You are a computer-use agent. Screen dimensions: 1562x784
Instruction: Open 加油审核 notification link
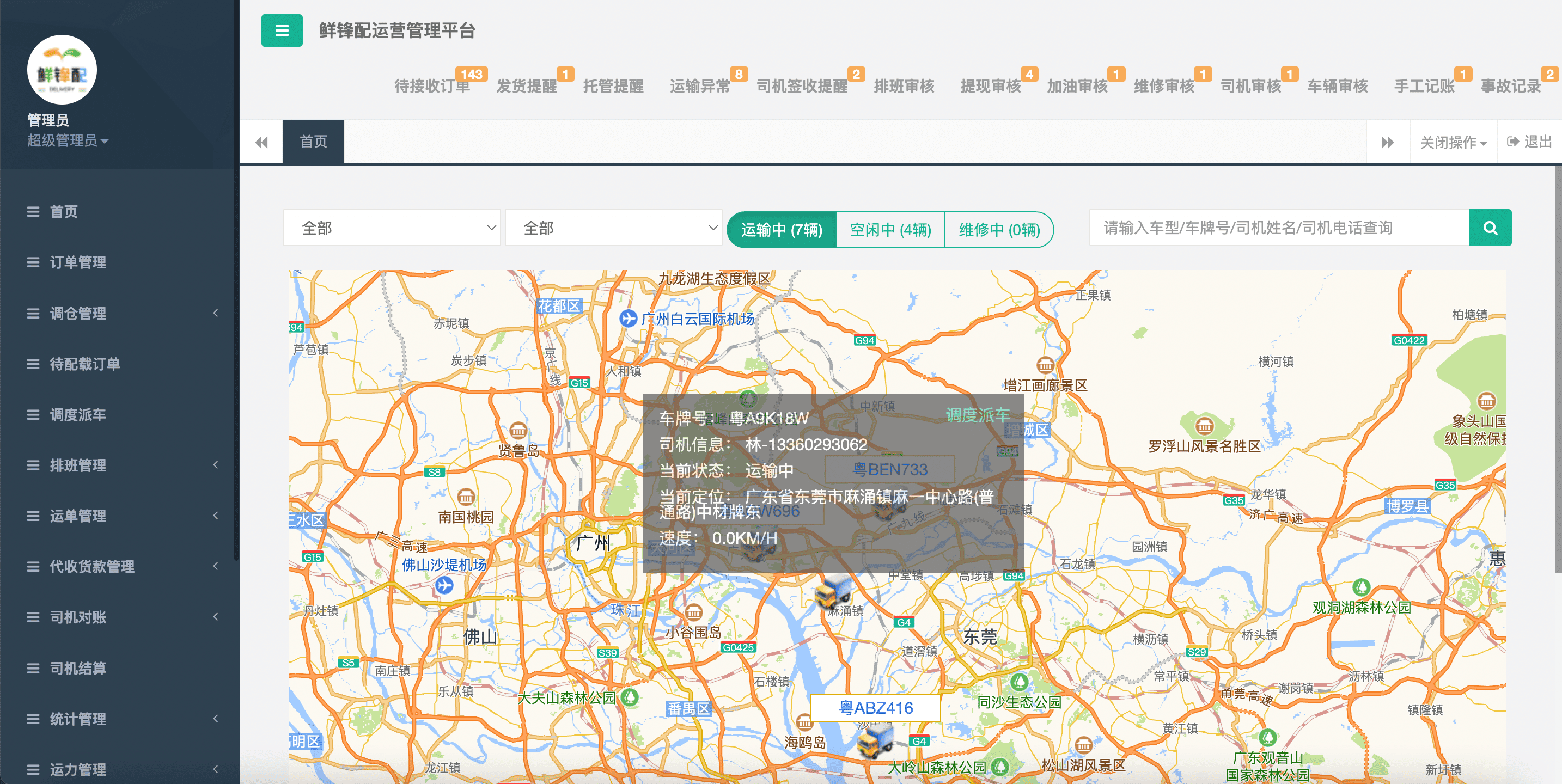coord(1077,86)
